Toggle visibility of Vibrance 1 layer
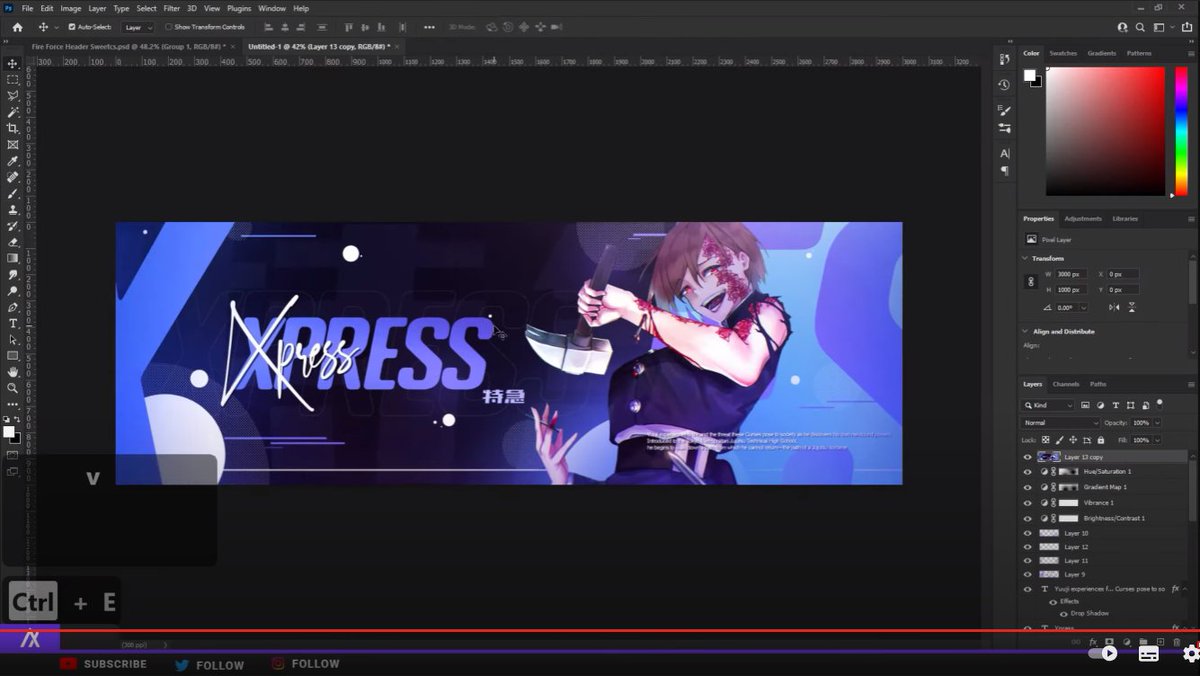 [x=1027, y=503]
